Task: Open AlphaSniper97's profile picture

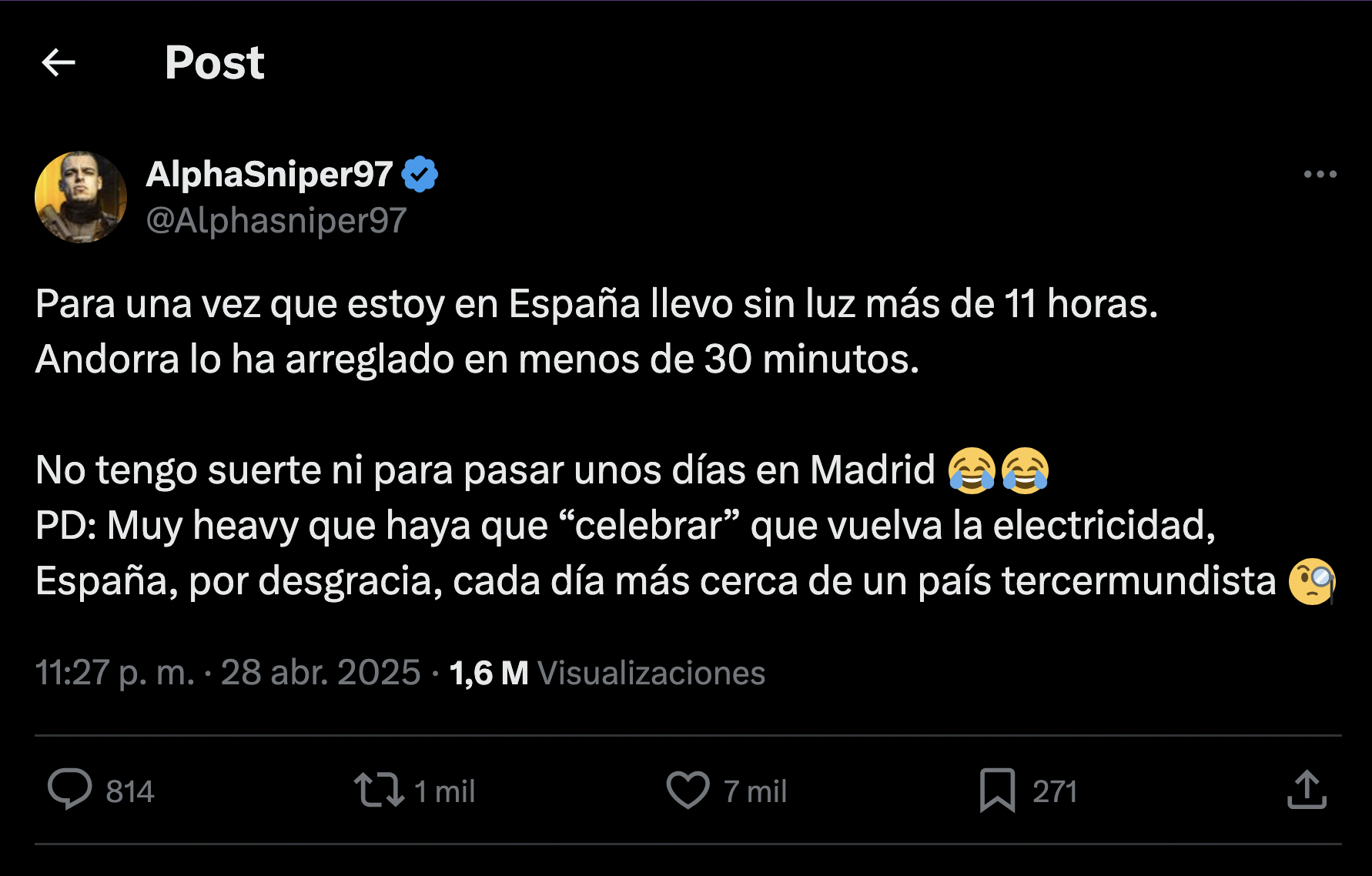Action: pos(81,197)
